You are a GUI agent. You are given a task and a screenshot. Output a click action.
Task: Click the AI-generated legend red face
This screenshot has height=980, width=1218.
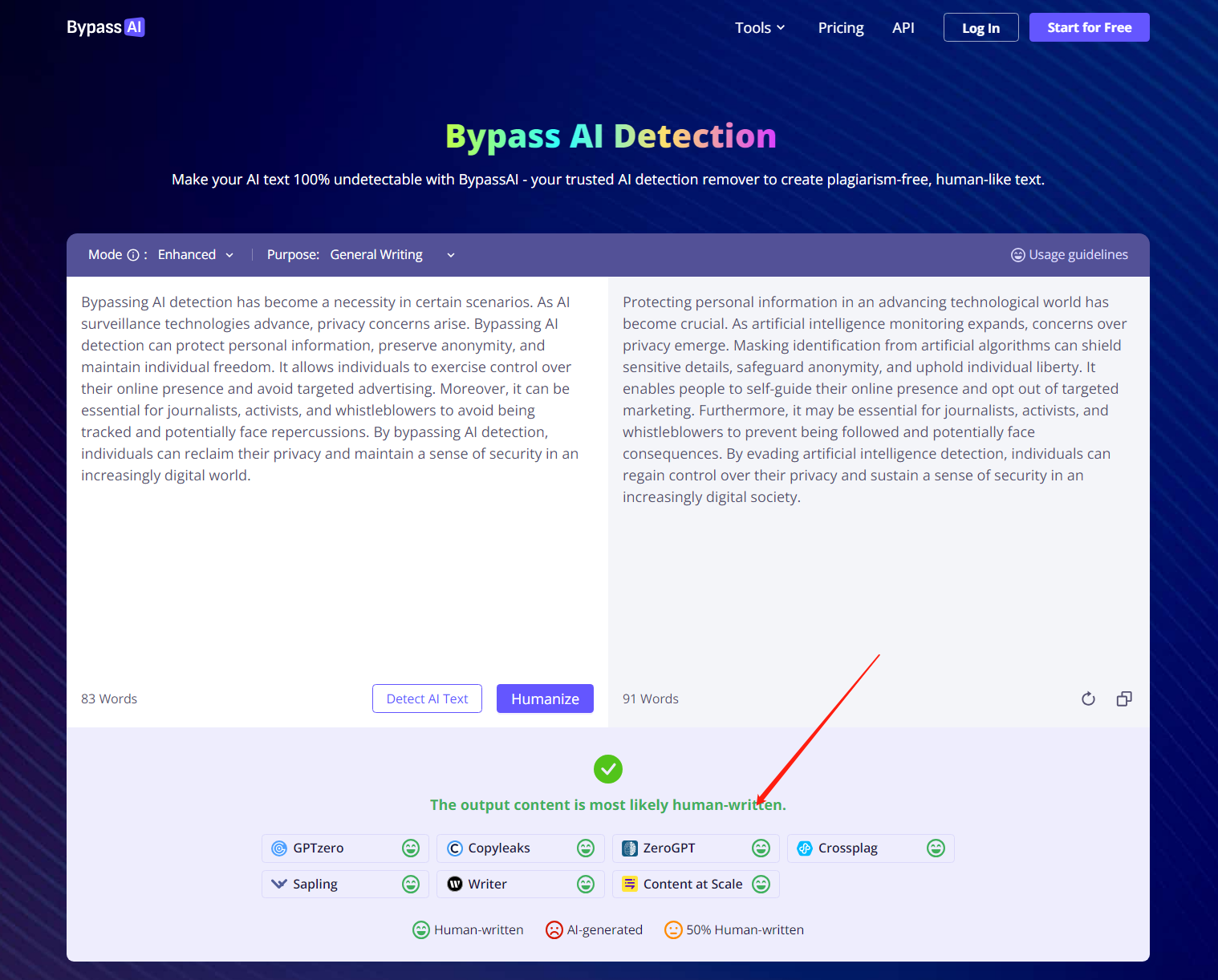[554, 929]
